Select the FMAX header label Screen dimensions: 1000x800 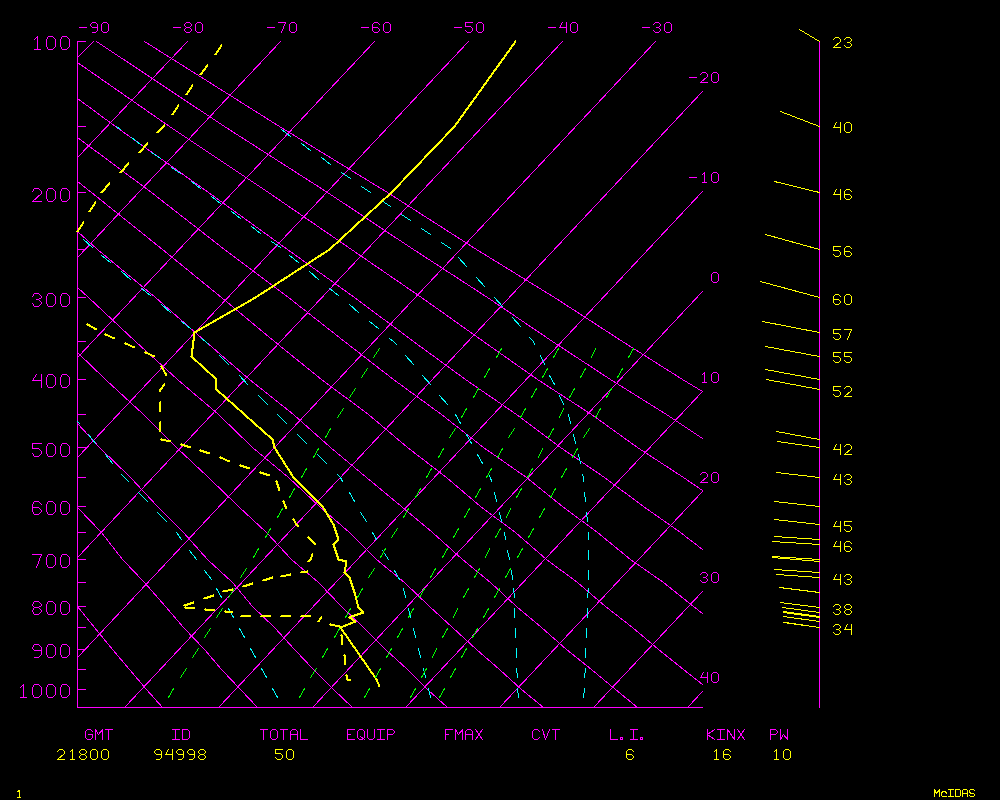click(463, 735)
